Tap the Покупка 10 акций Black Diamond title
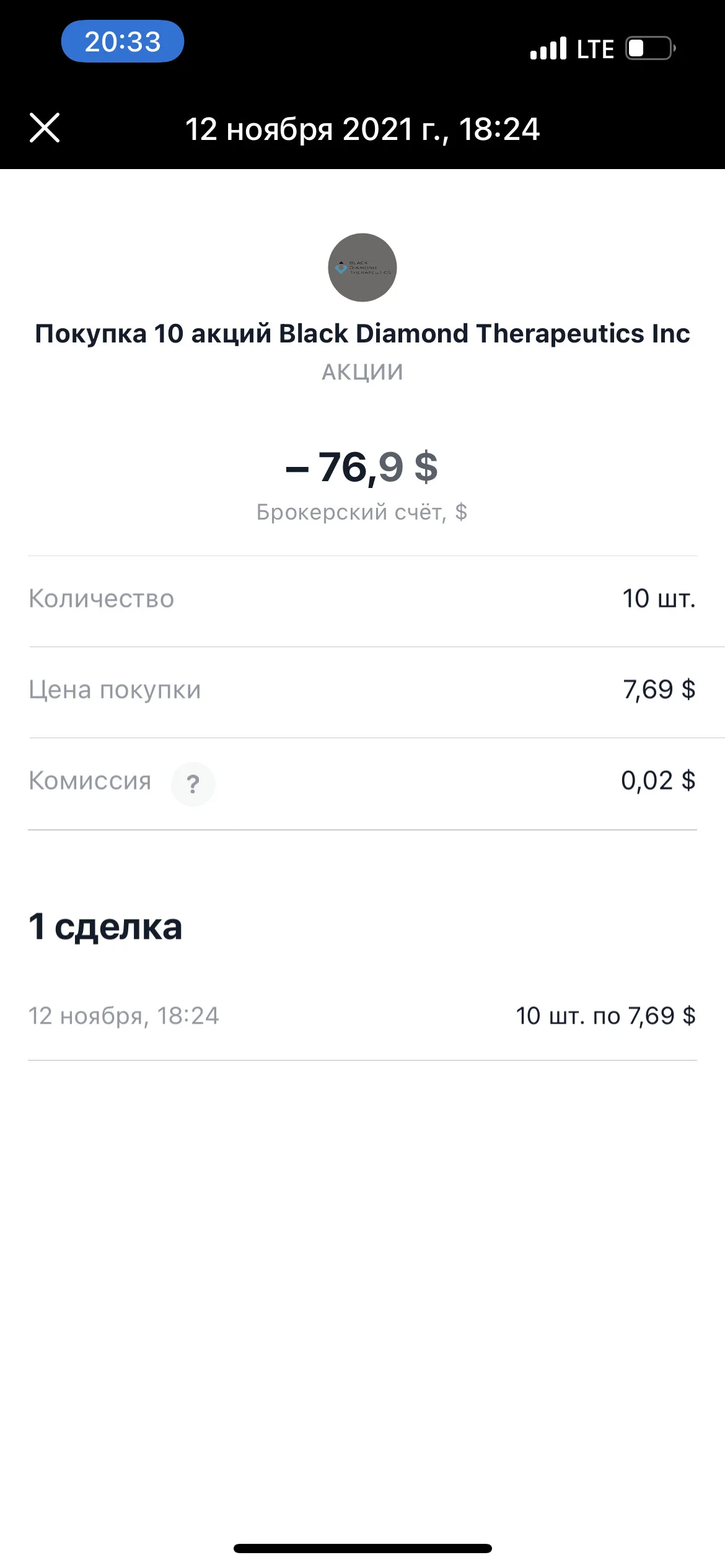725x1568 pixels. click(362, 333)
